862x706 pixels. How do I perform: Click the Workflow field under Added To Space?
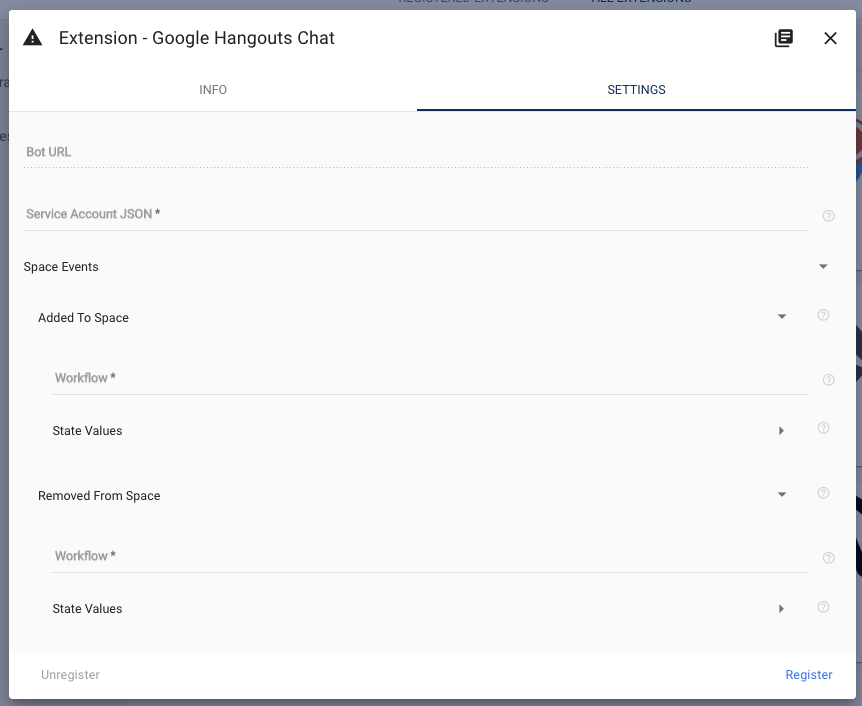pos(430,378)
